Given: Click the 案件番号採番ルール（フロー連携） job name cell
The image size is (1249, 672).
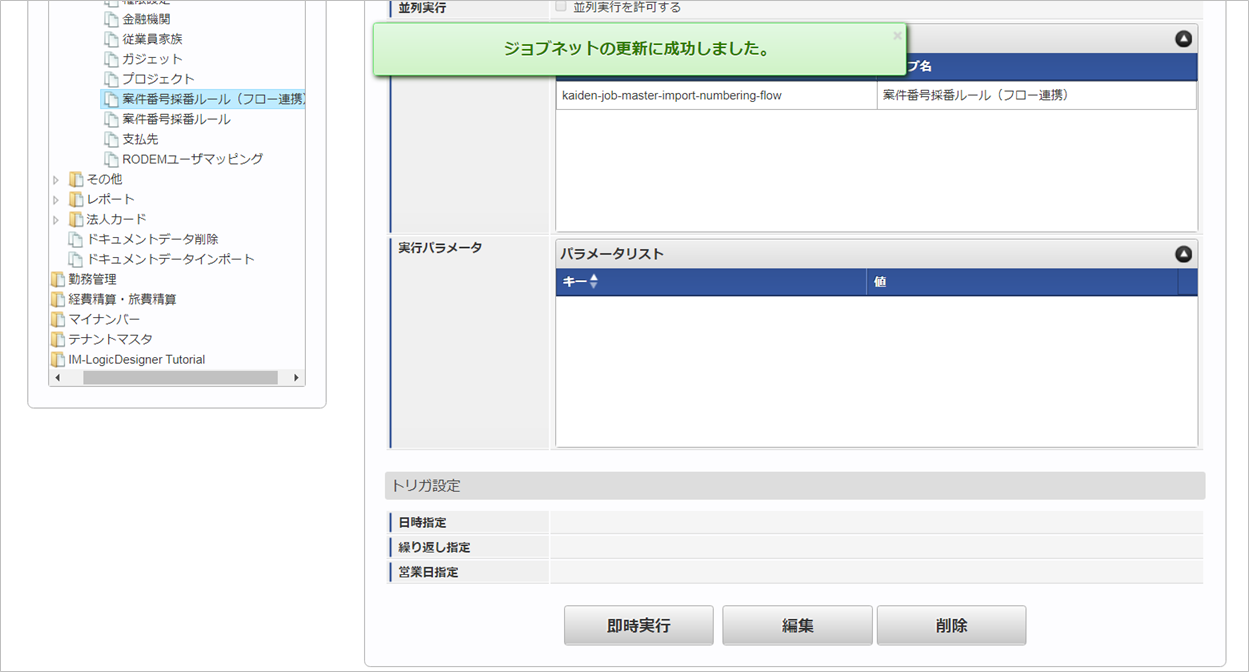Looking at the screenshot, I should point(1036,95).
